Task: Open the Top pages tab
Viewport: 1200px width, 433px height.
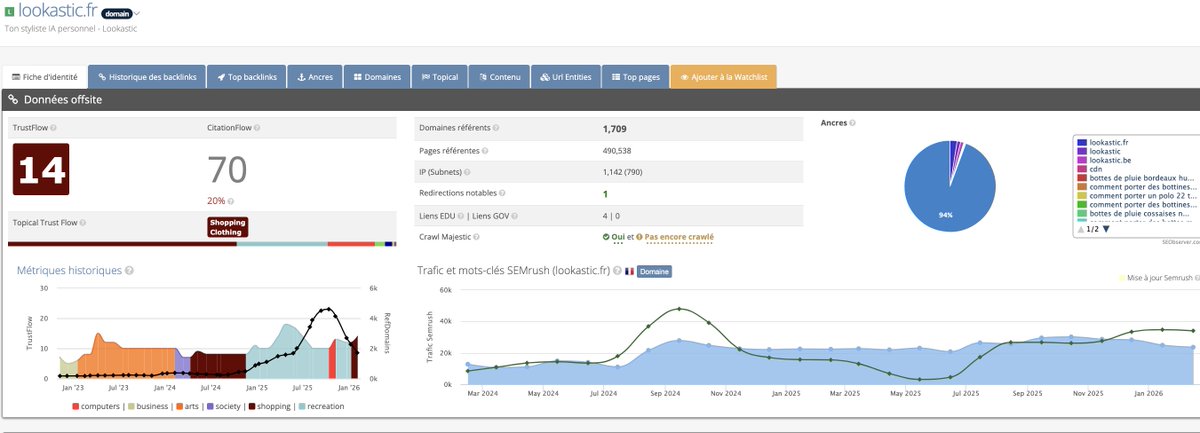Action: pyautogui.click(x=635, y=76)
